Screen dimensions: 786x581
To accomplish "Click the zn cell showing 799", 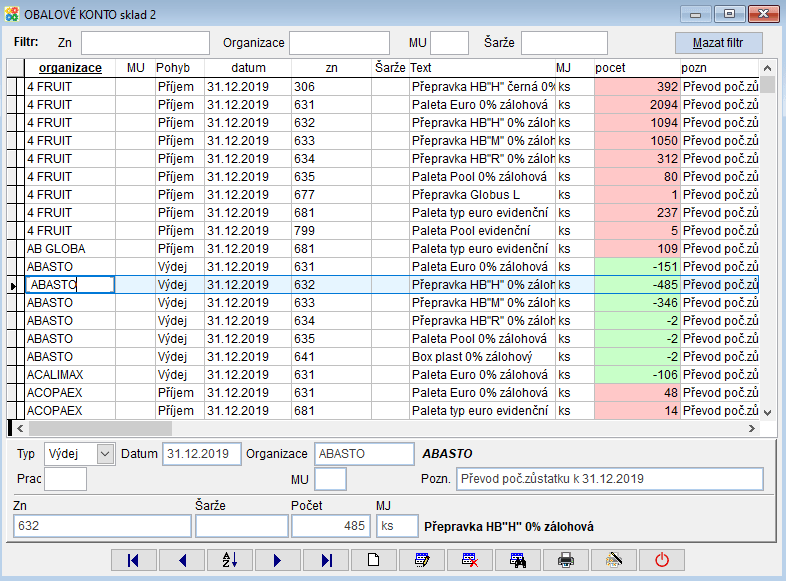I will click(x=331, y=231).
